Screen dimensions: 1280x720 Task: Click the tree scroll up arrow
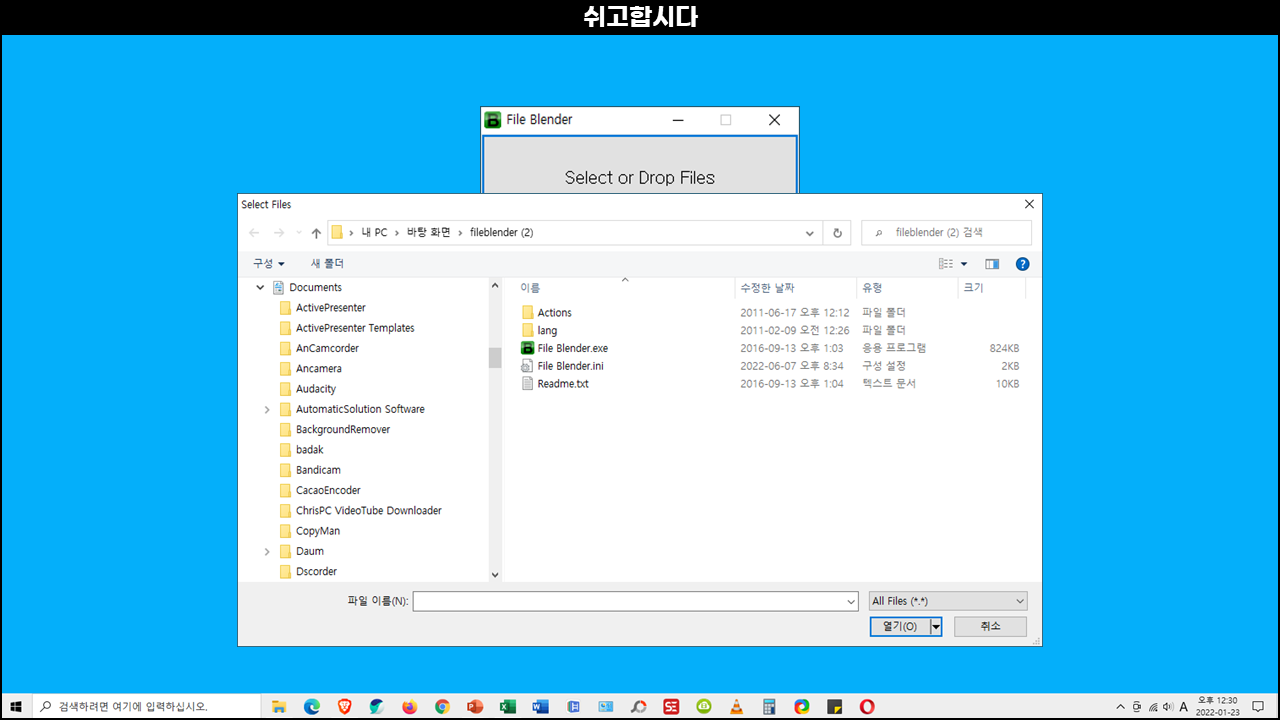[495, 286]
